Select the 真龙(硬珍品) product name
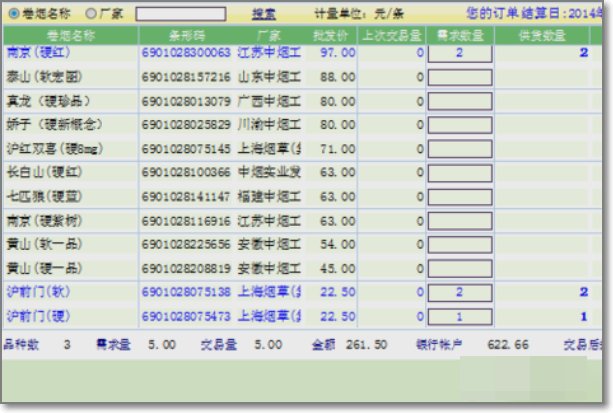Viewport: 613px width, 413px height. pyautogui.click(x=48, y=101)
